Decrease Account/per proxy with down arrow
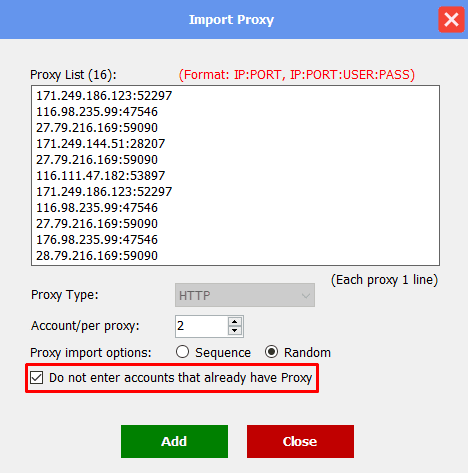The width and height of the screenshot is (468, 473). click(235, 330)
